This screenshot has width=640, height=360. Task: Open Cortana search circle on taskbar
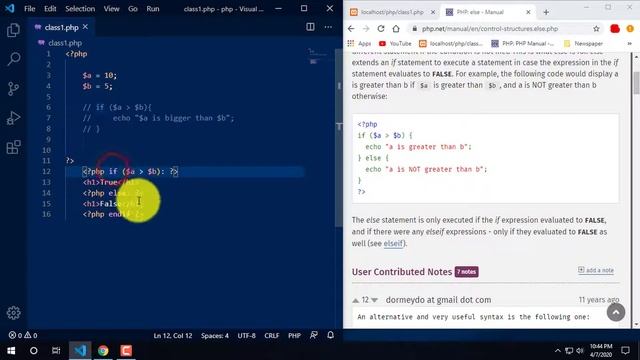33,351
